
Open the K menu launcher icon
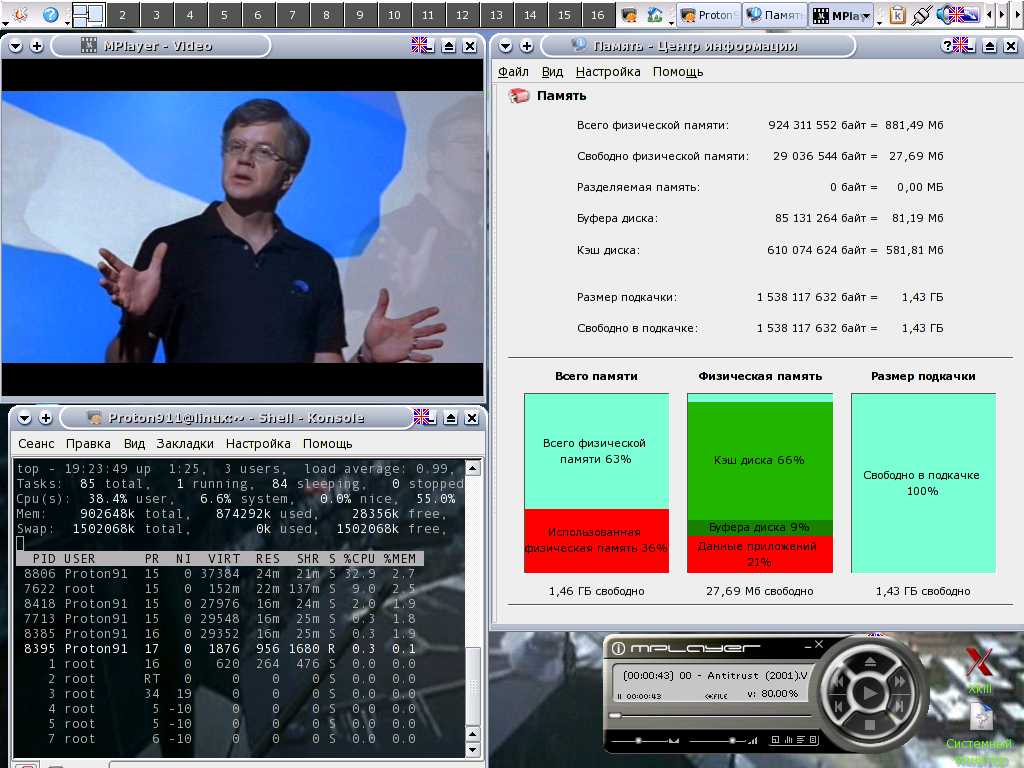20,14
